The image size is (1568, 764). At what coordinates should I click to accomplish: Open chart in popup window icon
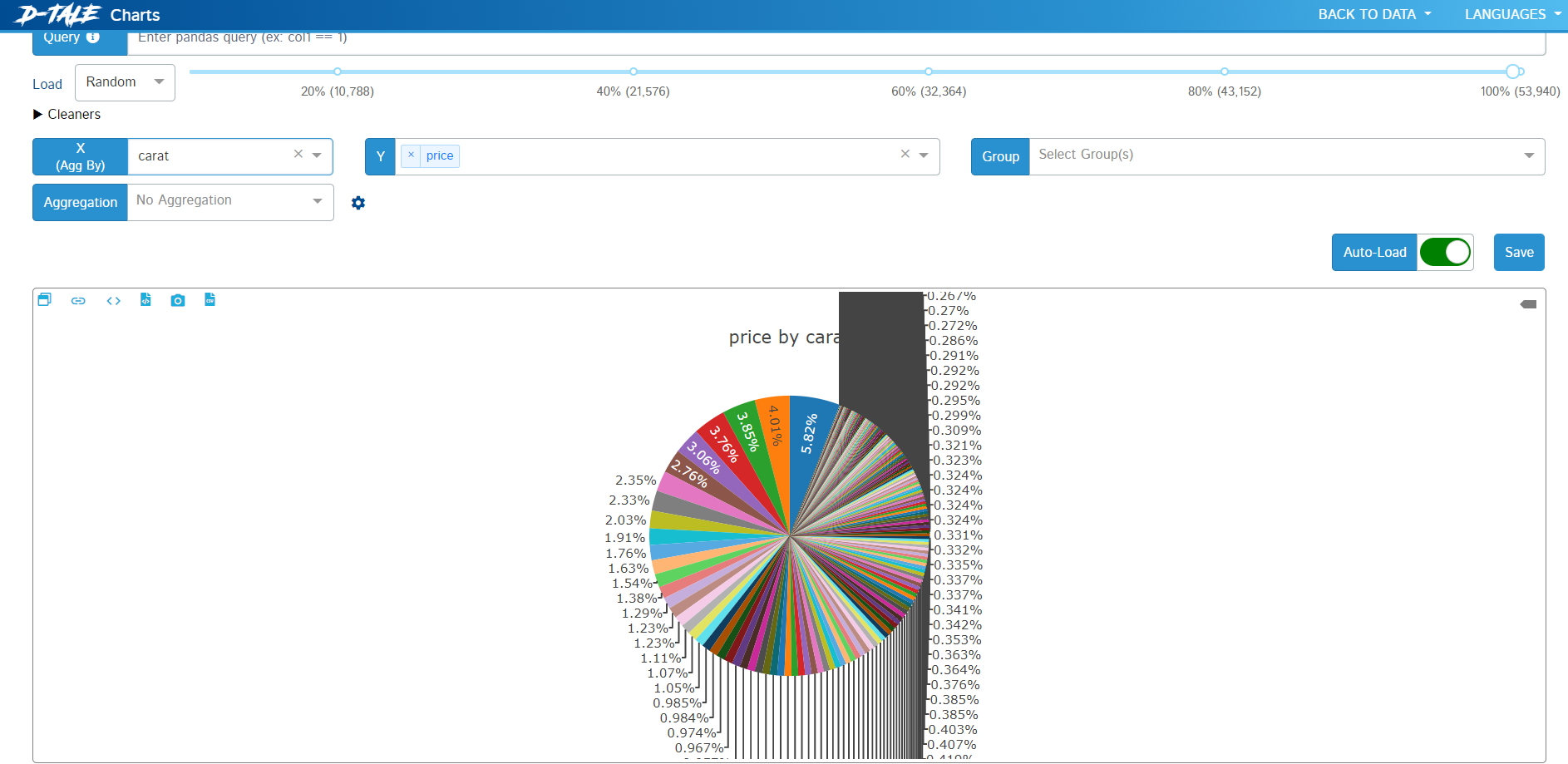coord(45,300)
